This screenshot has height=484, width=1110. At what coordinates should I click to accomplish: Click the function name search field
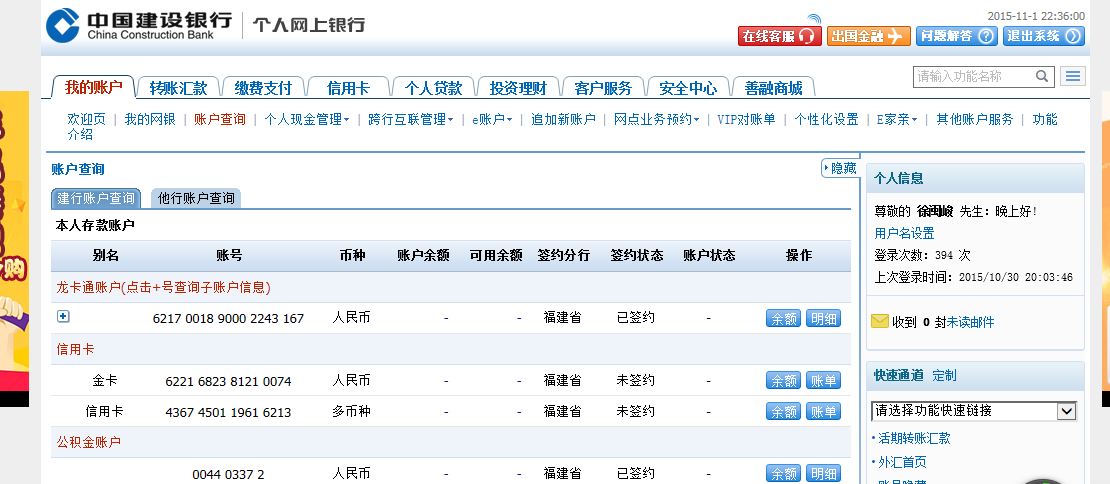974,76
